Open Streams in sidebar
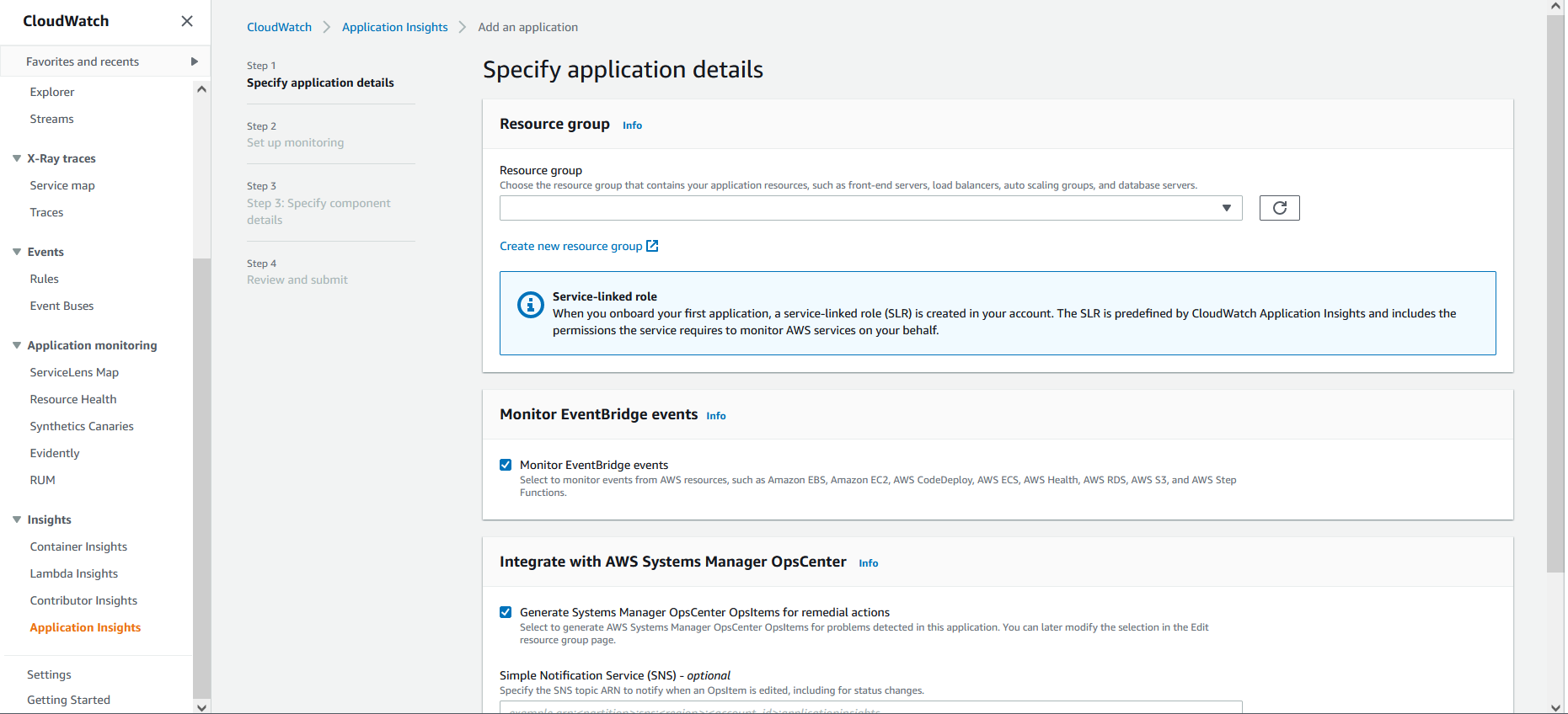The width and height of the screenshot is (1568, 714). click(x=51, y=119)
